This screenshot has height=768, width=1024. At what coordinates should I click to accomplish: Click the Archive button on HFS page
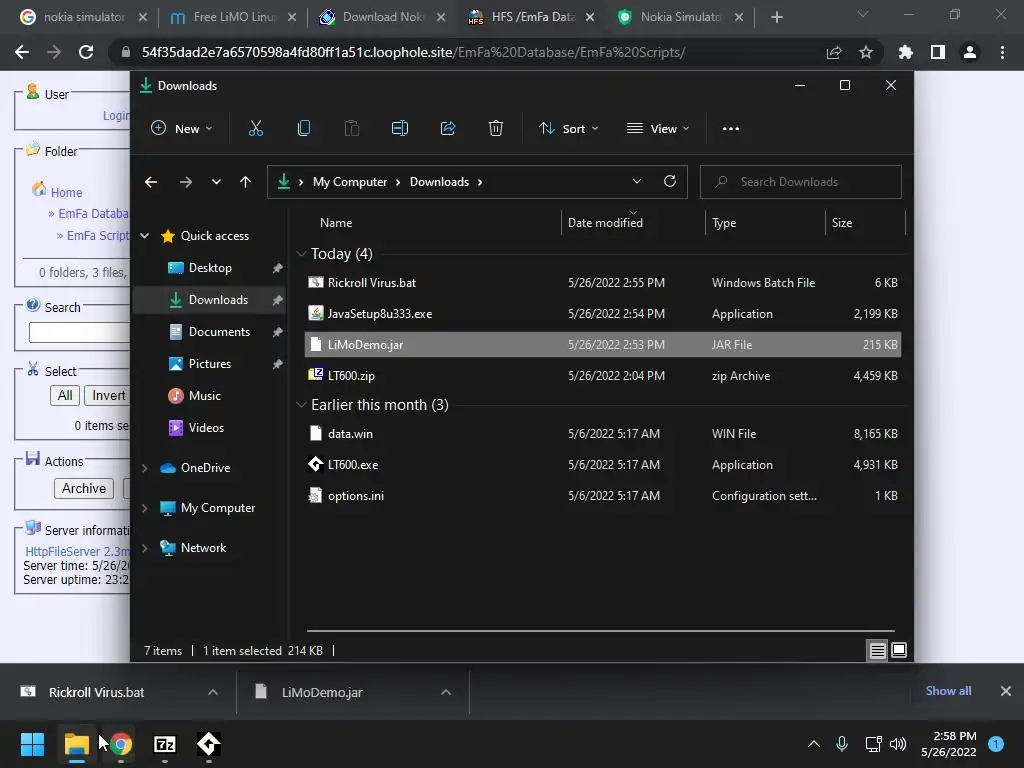pos(84,488)
